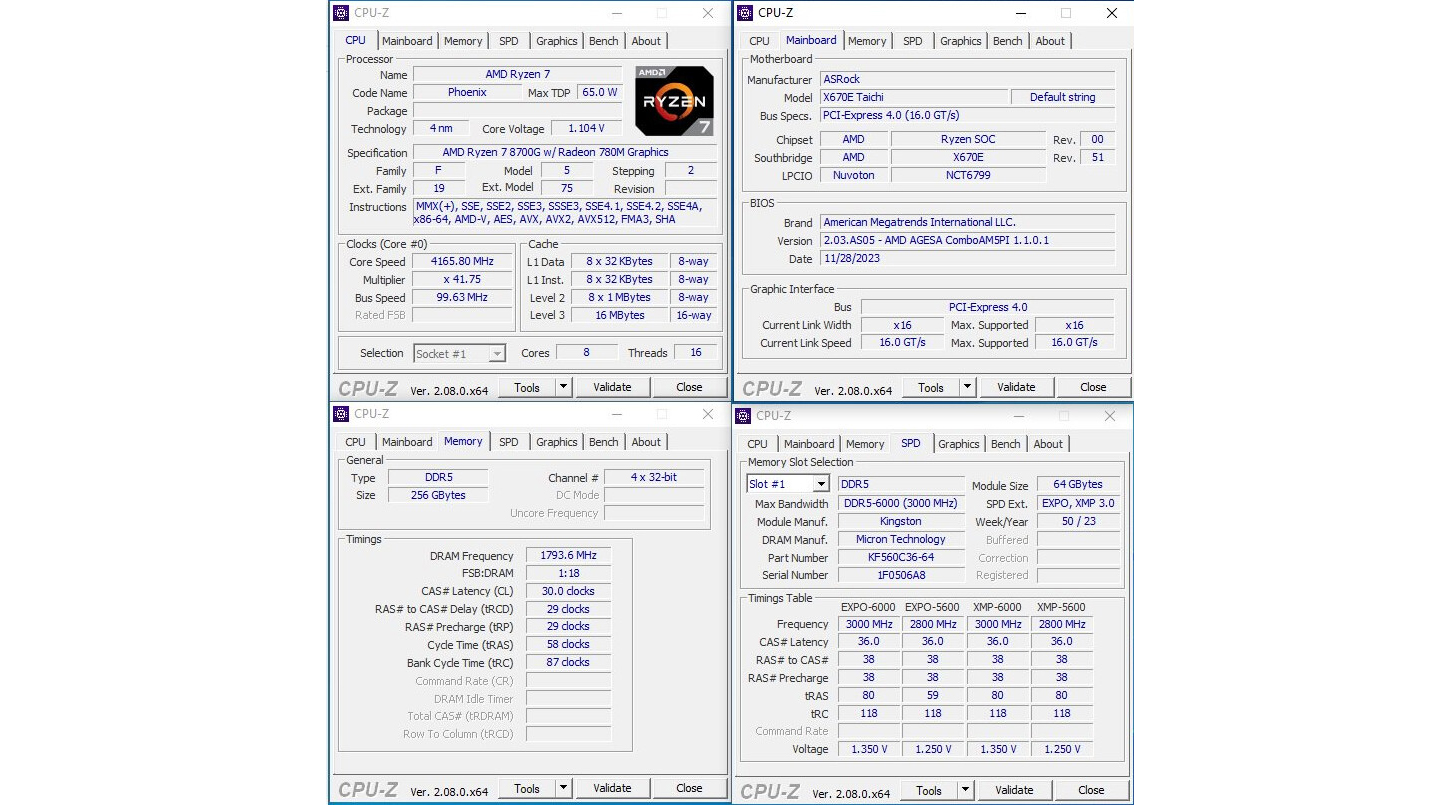Open the Mainboard tab in the Memory window
This screenshot has height=805, width=1438.
tap(407, 442)
